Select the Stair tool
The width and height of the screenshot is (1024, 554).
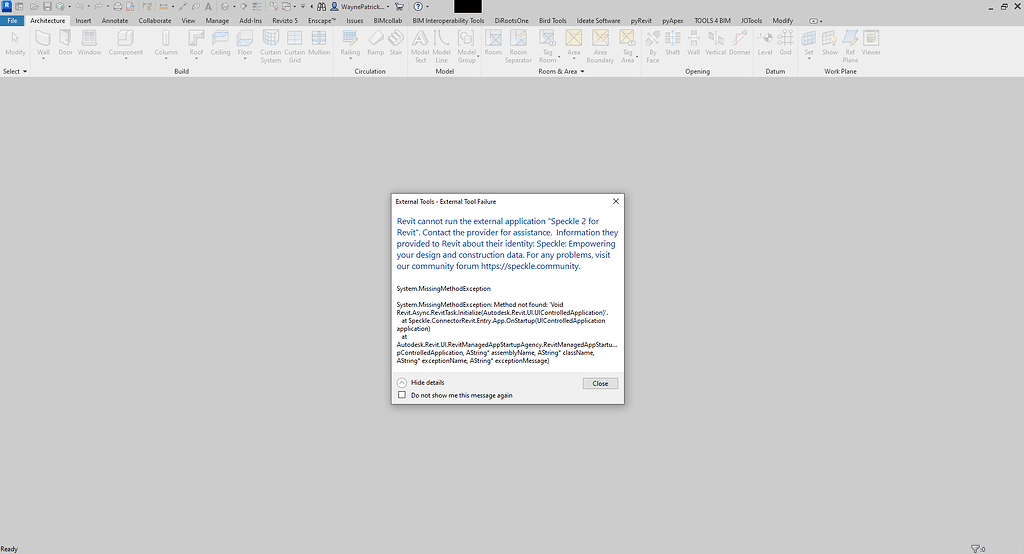[396, 43]
